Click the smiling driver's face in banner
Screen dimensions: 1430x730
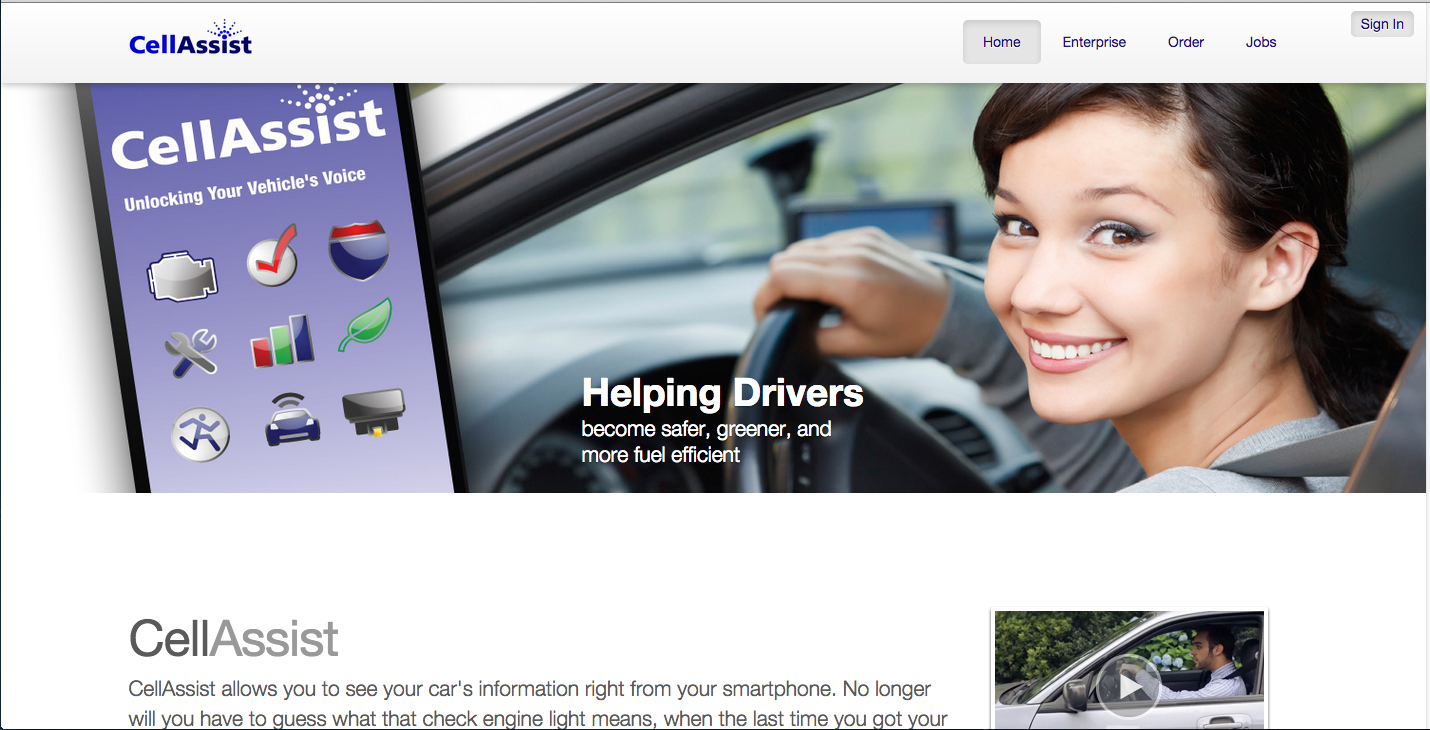click(1070, 270)
